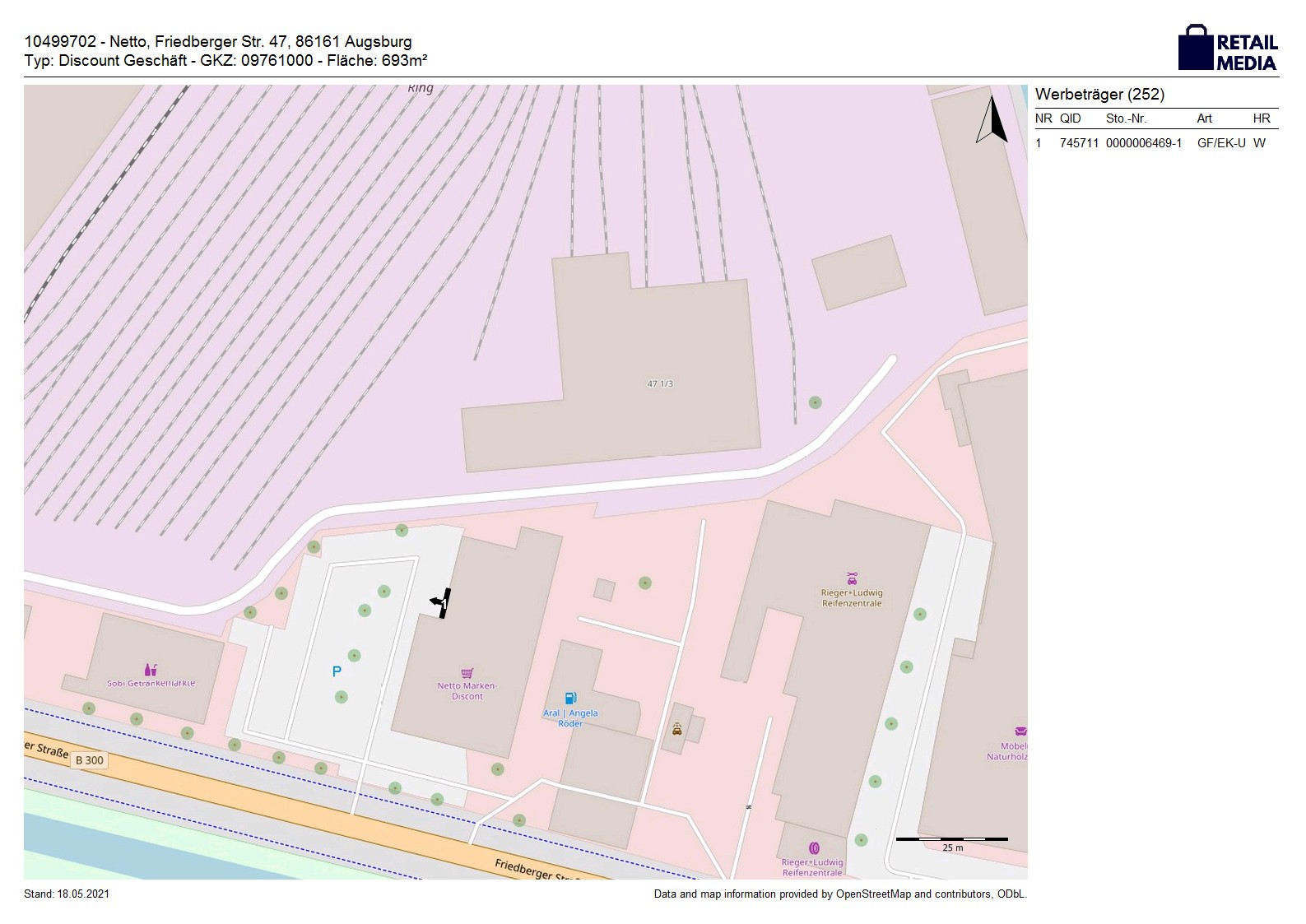Screen dimensions: 1306x924
Task: Select the Netto Marken-Discount shopping cart icon
Action: tap(467, 673)
